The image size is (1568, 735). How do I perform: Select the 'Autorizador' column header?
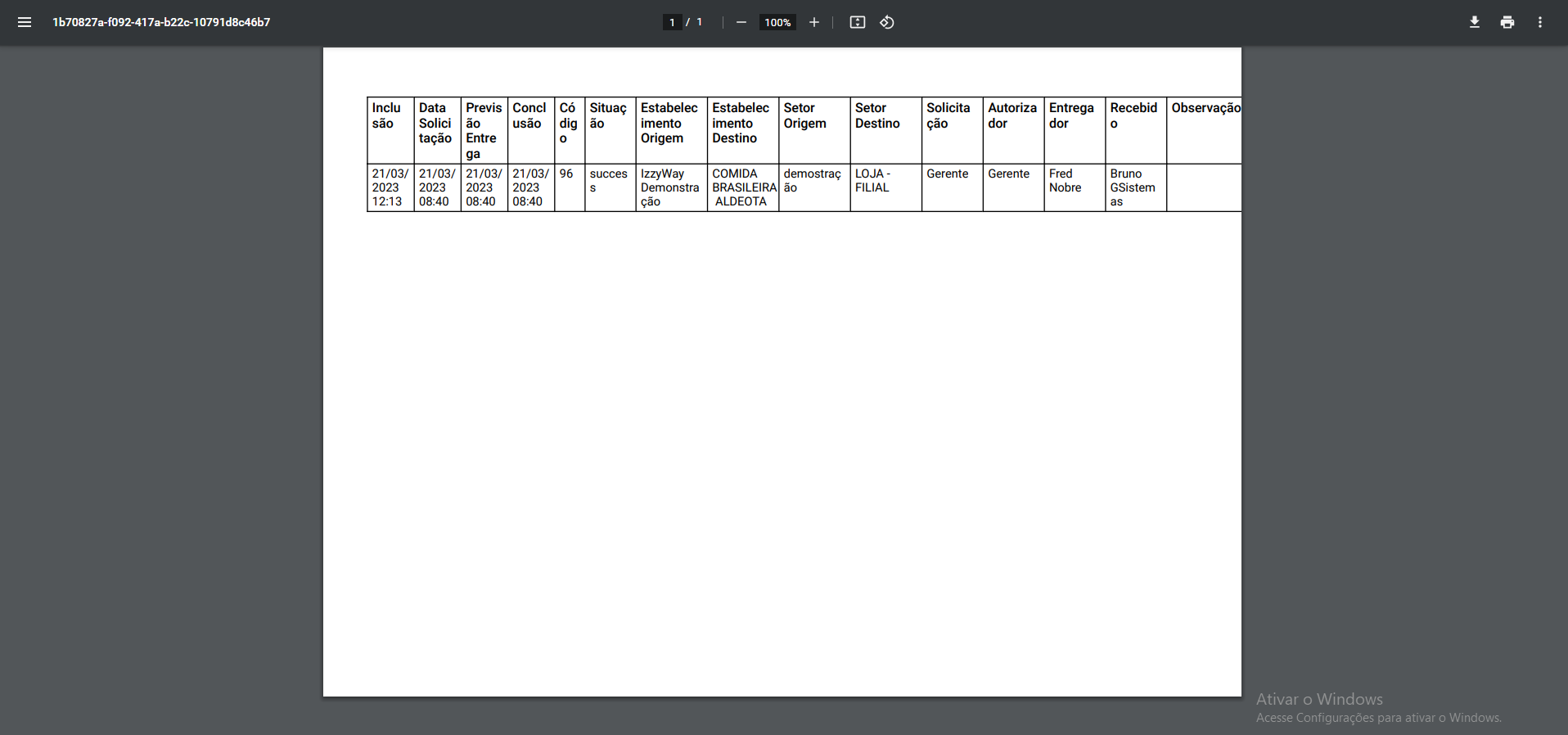(1013, 130)
